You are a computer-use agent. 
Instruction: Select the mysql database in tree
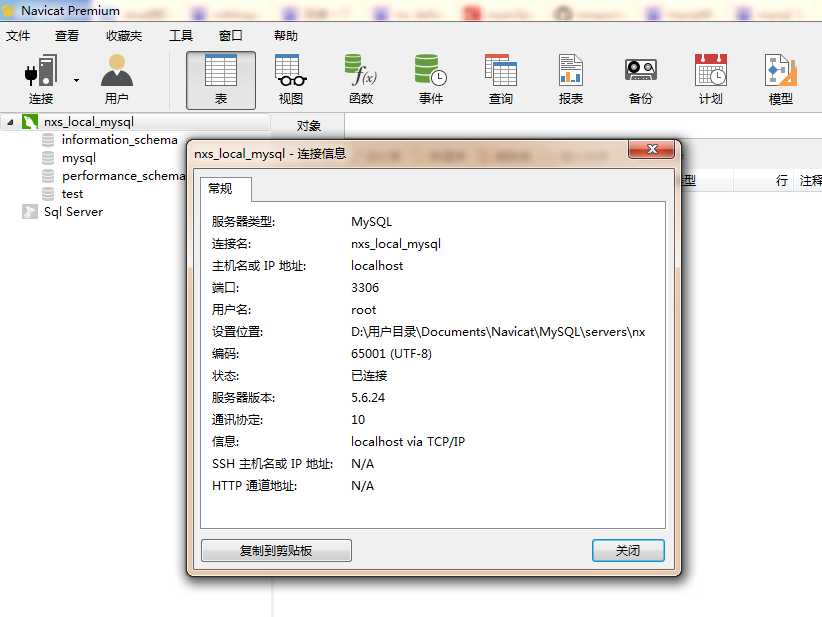point(79,158)
